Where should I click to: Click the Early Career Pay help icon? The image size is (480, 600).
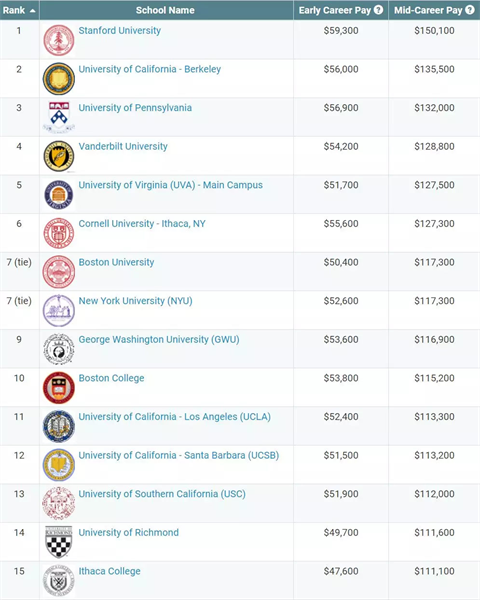point(378,10)
